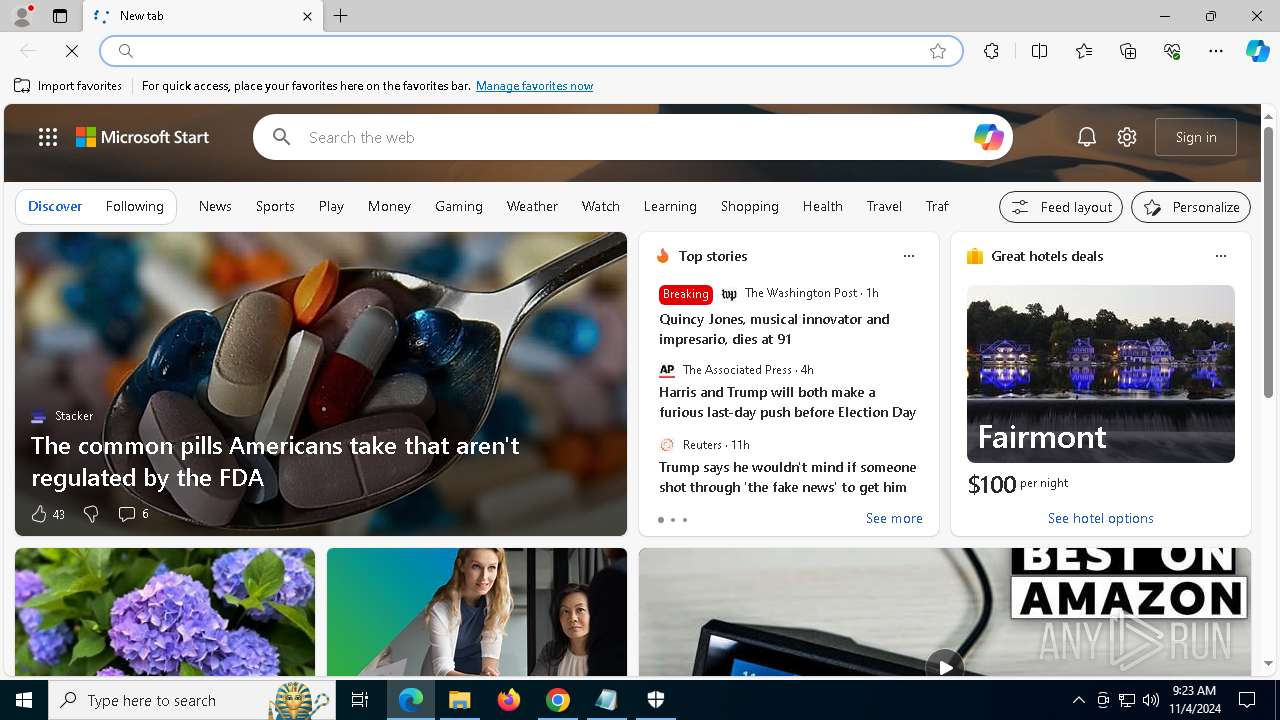
Task: Open the Sports category
Action: [x=275, y=206]
